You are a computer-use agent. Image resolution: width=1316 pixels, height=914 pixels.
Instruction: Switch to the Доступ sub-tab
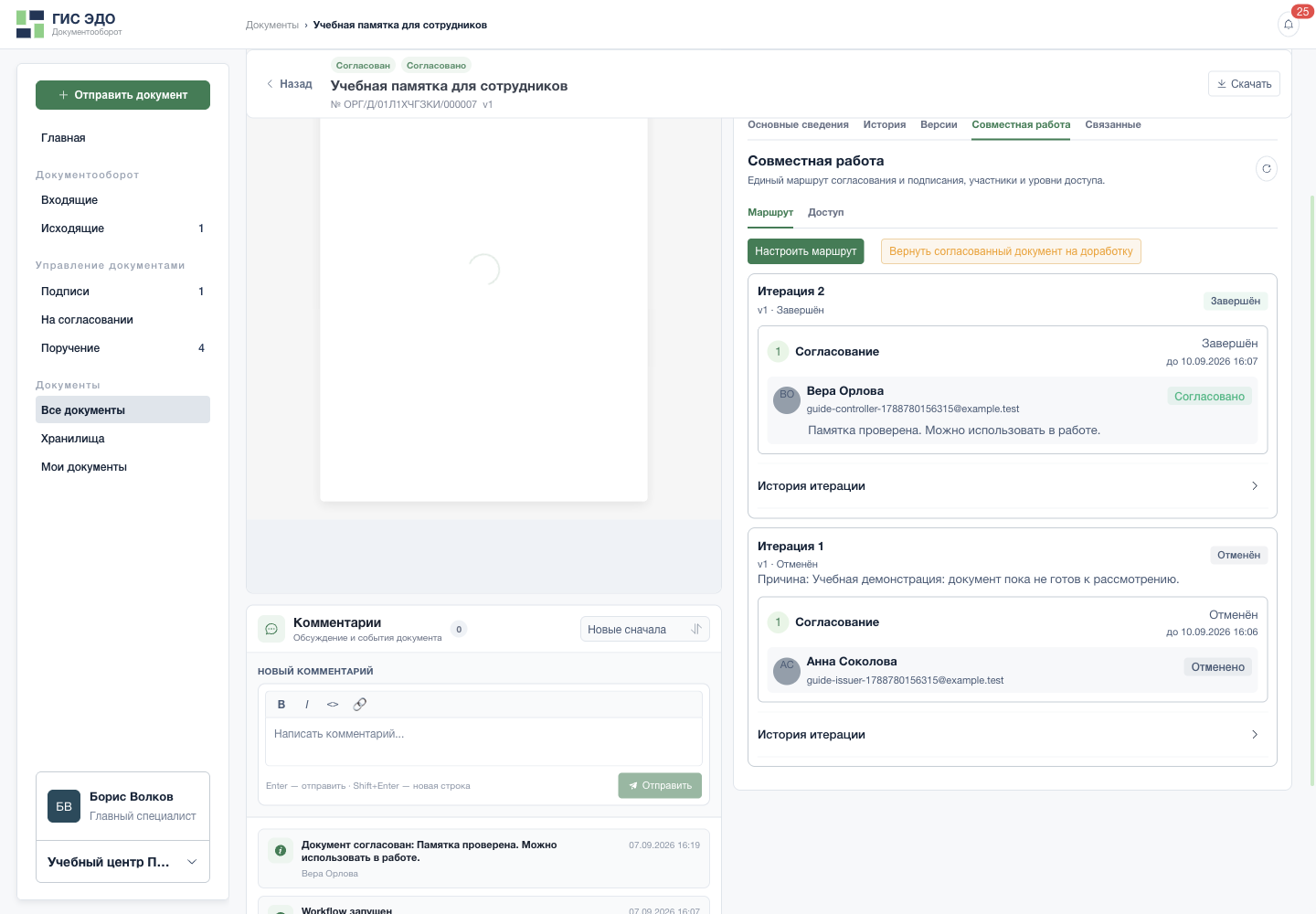tap(826, 213)
